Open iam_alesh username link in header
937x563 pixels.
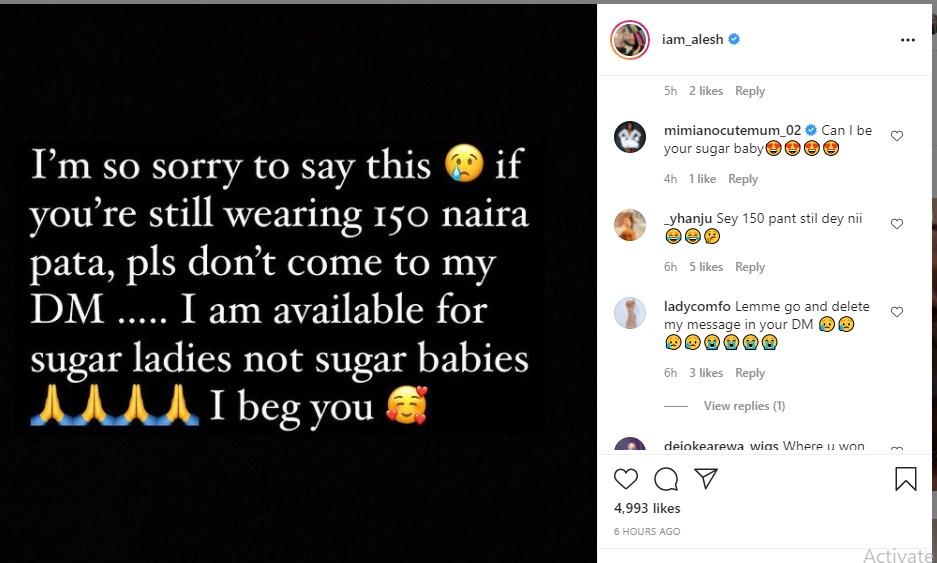(693, 40)
